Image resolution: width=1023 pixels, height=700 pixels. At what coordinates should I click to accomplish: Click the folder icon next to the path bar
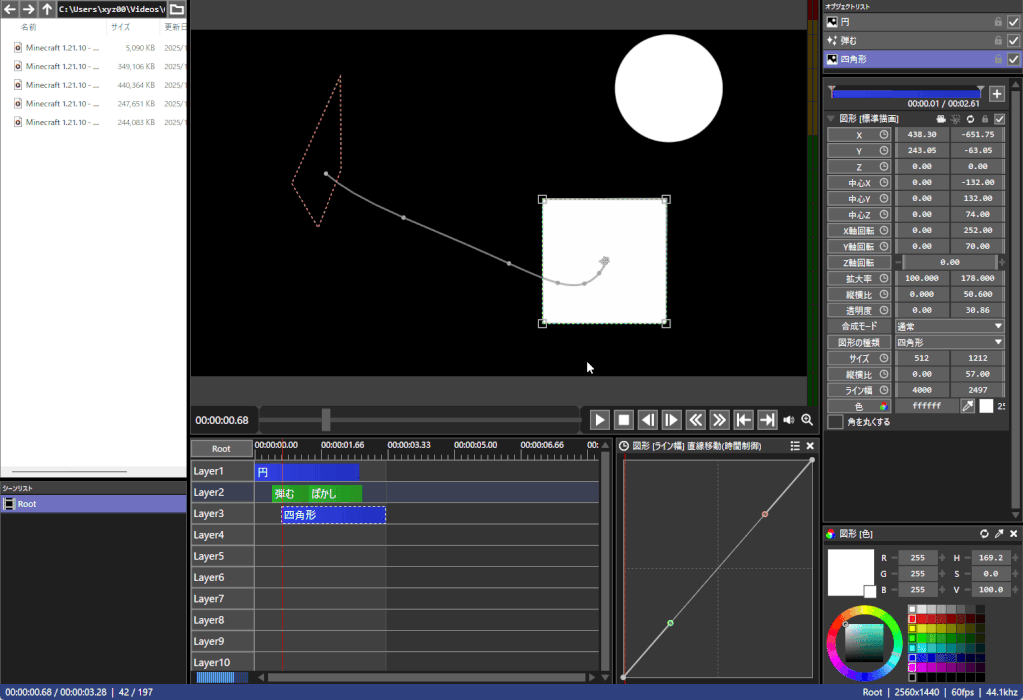coord(175,8)
